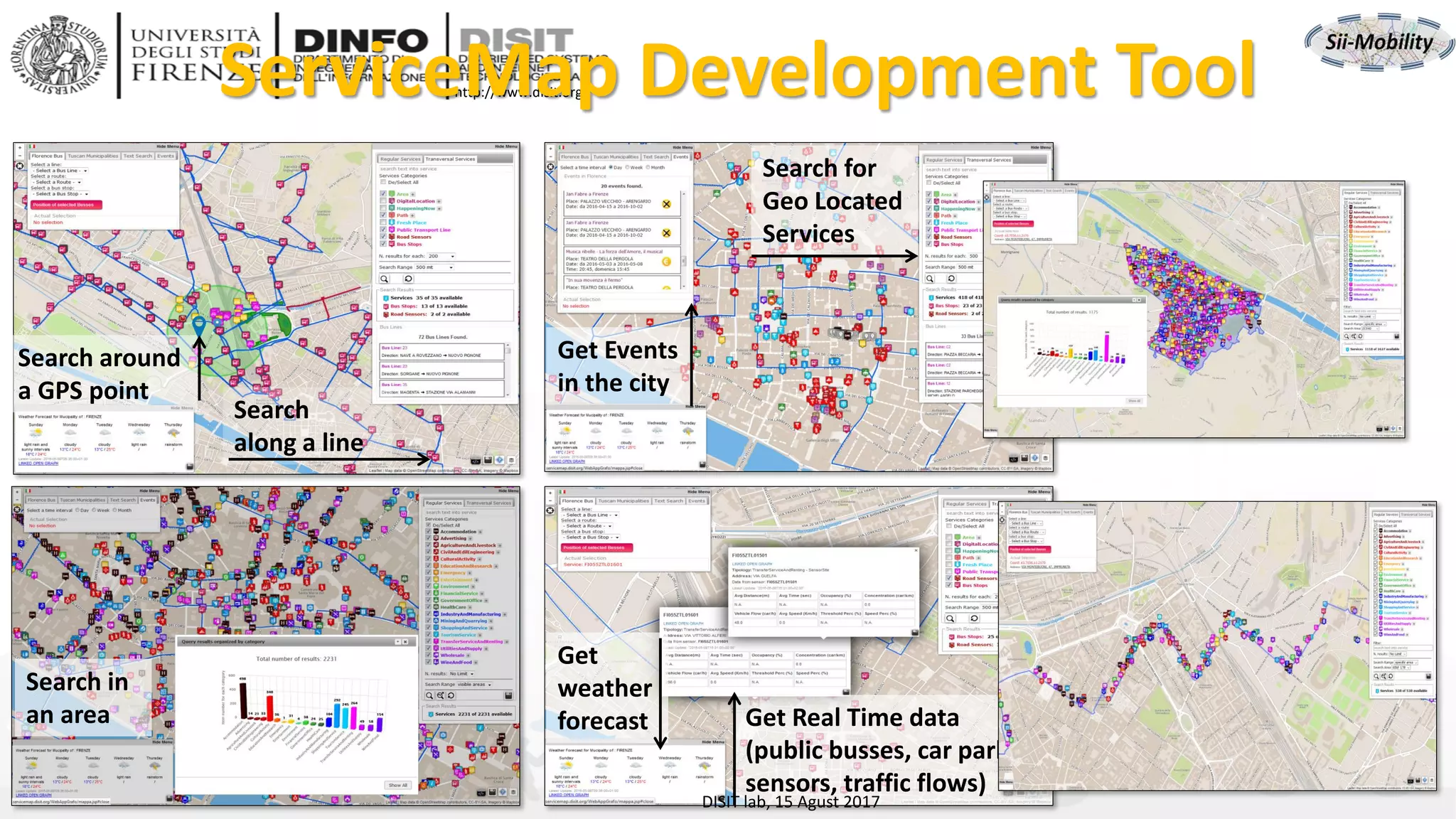
Task: Open LINKED OPEN GRAPH link in the GPS-point weather box
Action: [38, 463]
